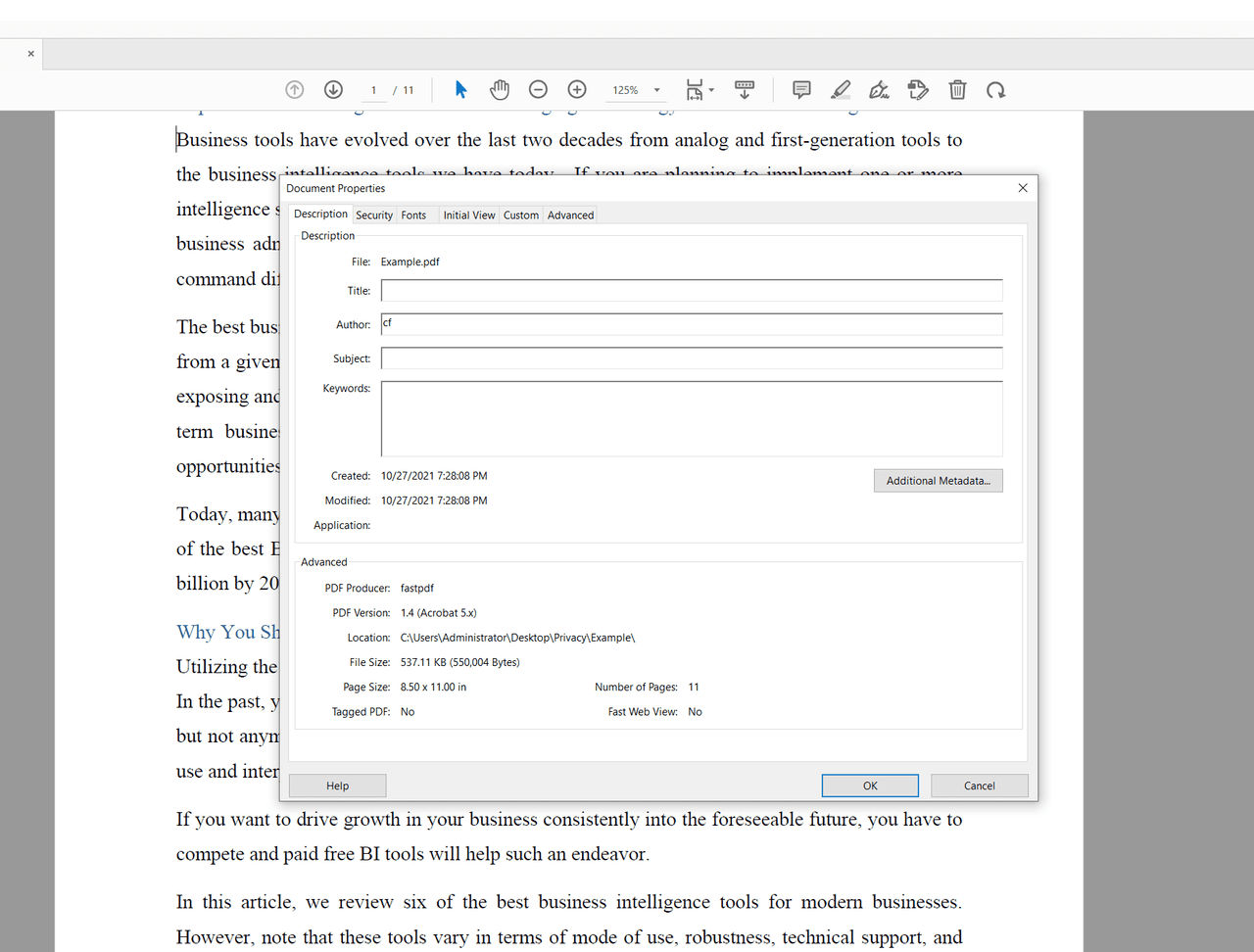Screen dimensions: 1254x952
Task: Rotate pages with the rotate icon
Action: (x=996, y=89)
